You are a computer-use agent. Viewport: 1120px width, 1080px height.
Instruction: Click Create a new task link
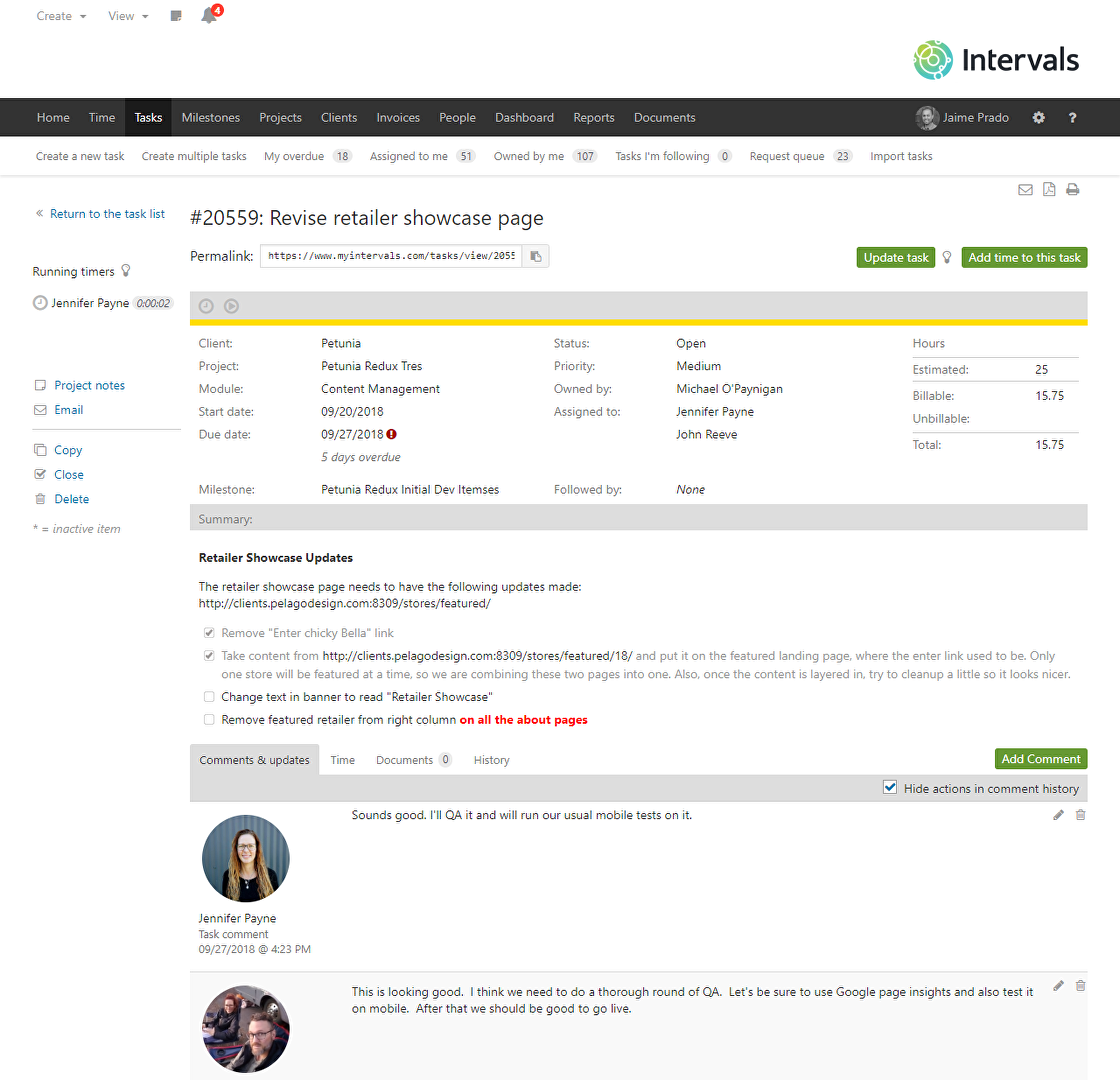tap(80, 156)
